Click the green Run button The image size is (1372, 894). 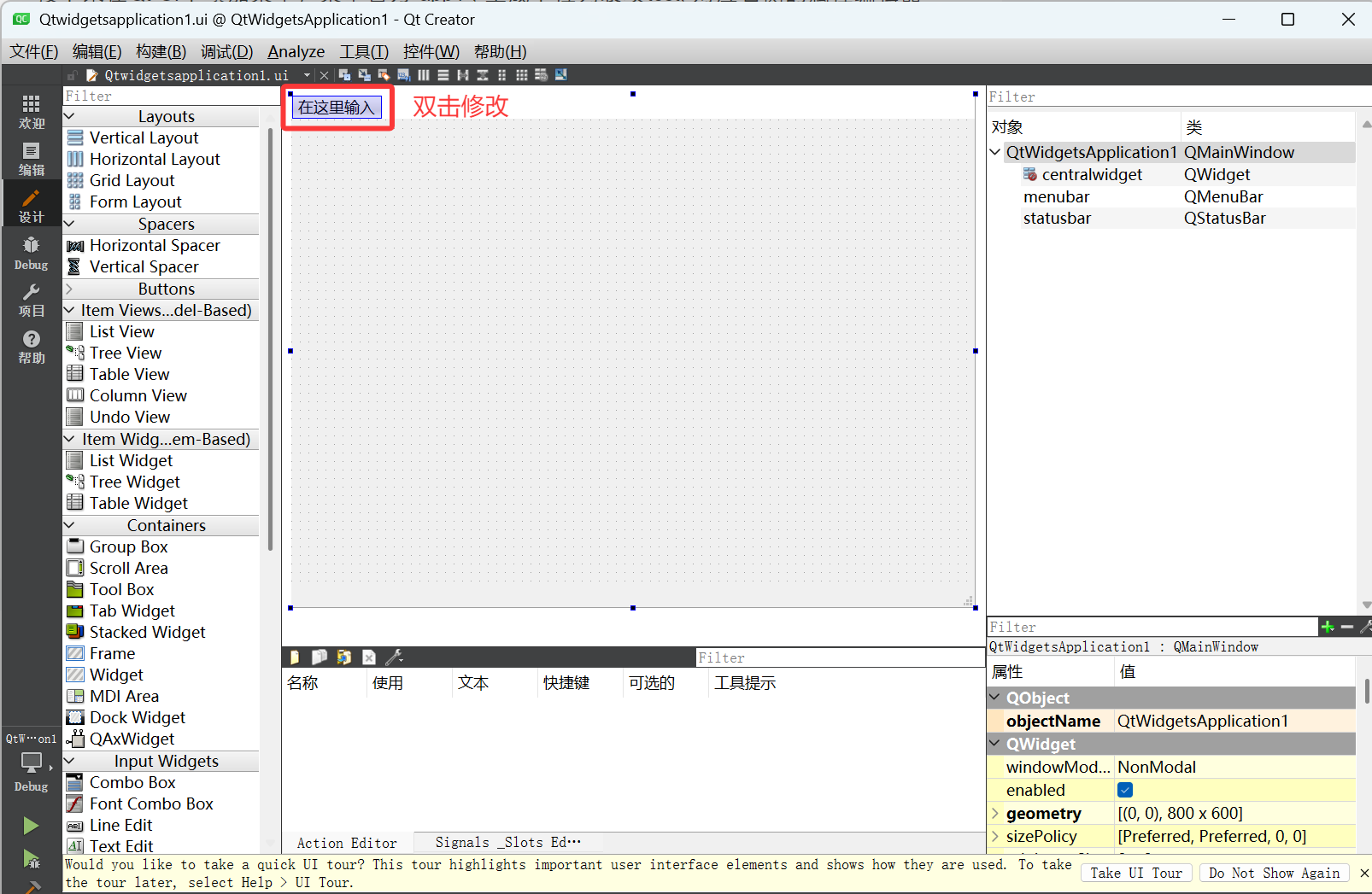[x=31, y=826]
